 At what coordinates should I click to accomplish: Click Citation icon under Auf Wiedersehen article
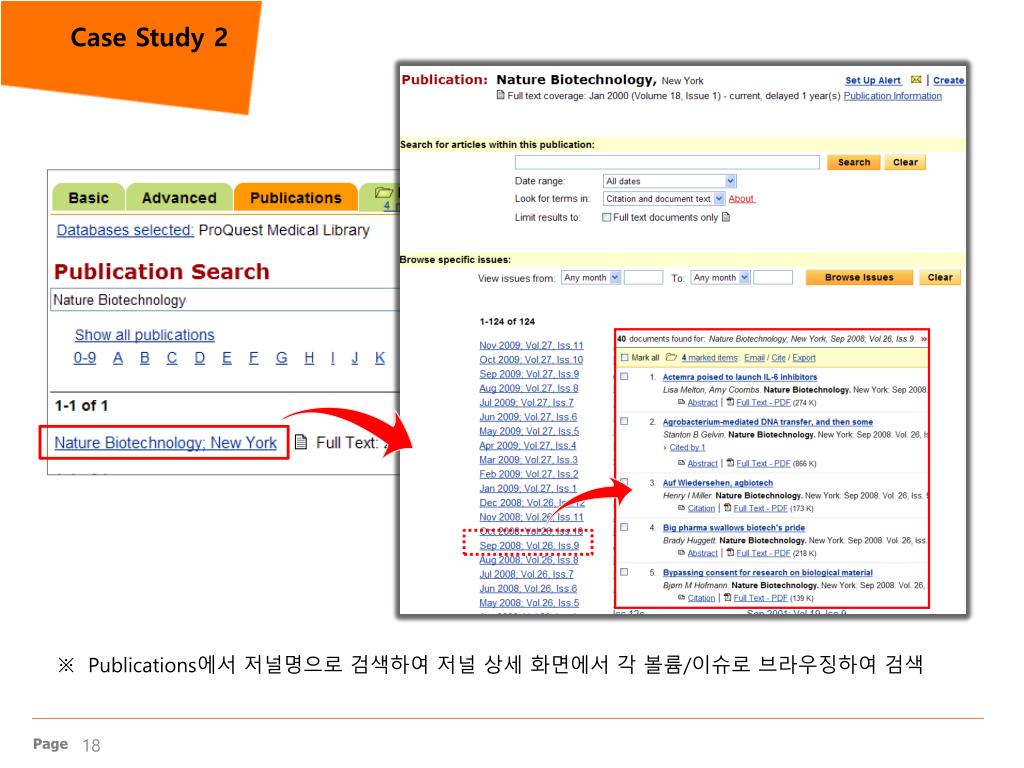[681, 508]
